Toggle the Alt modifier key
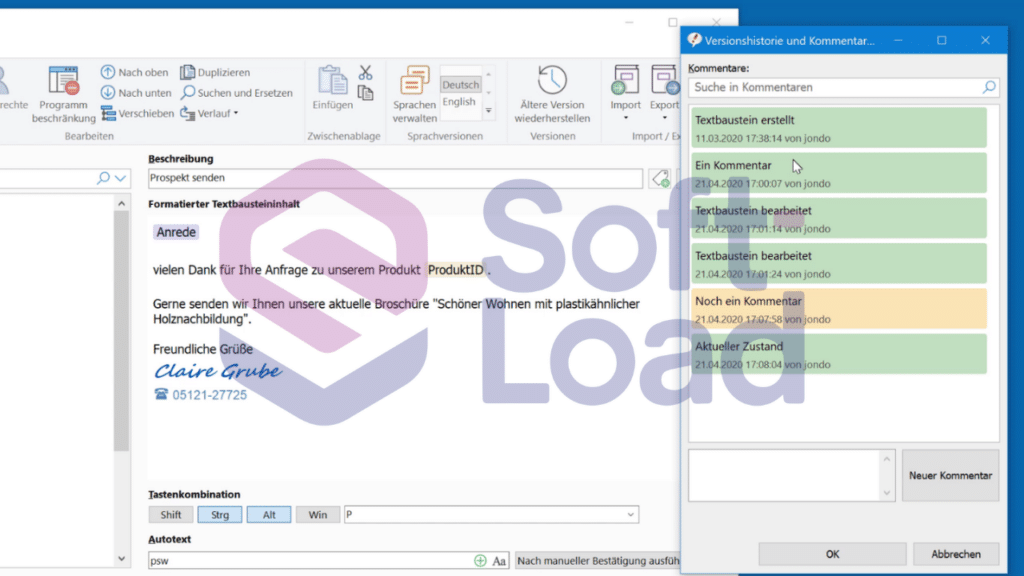Image resolution: width=1024 pixels, height=576 pixels. pos(269,515)
